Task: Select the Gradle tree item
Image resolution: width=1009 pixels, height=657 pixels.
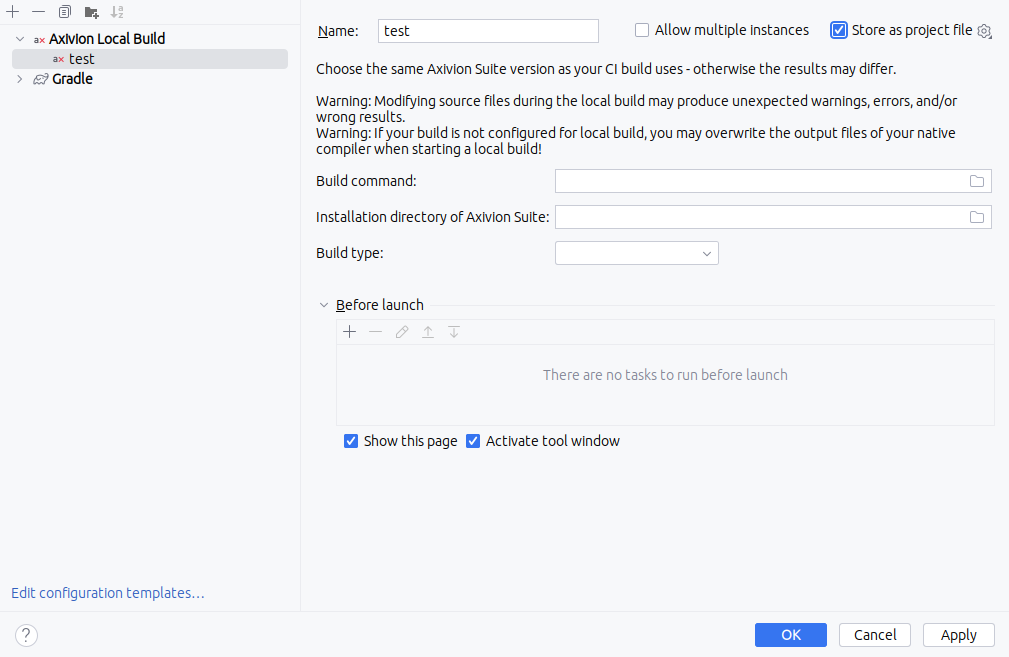Action: coord(72,79)
